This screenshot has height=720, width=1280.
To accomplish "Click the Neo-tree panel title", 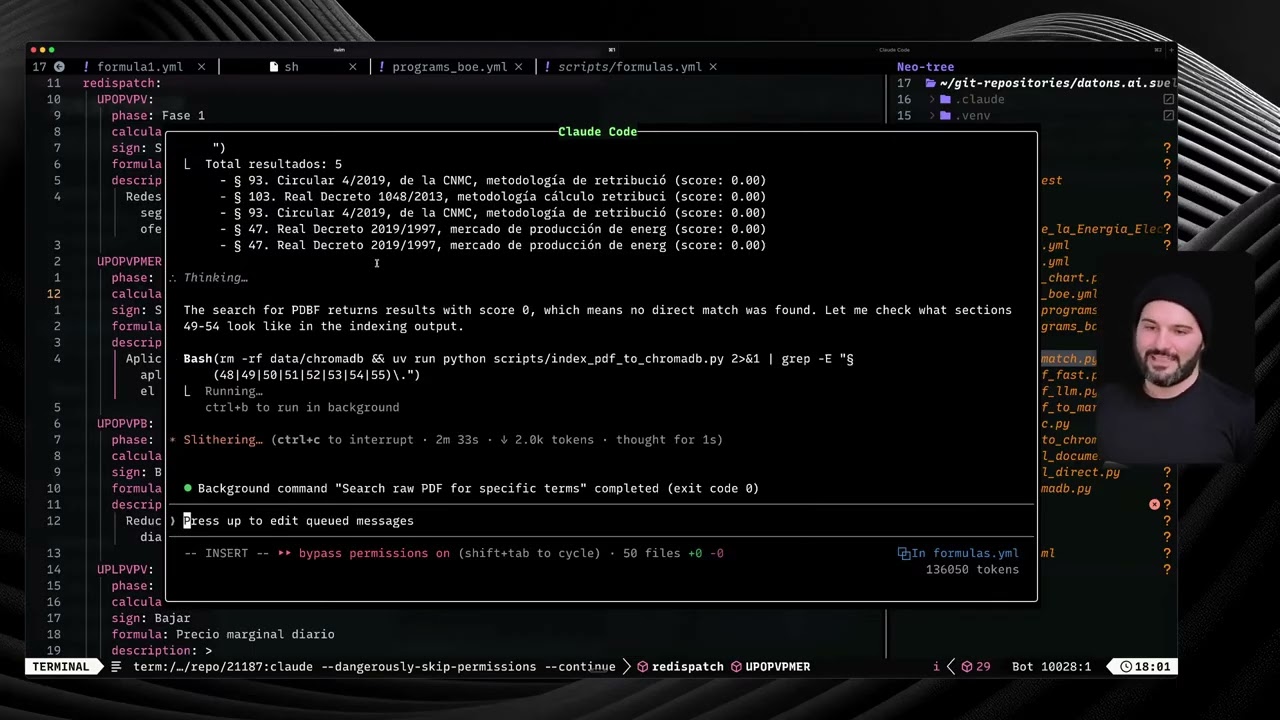I will [x=925, y=67].
